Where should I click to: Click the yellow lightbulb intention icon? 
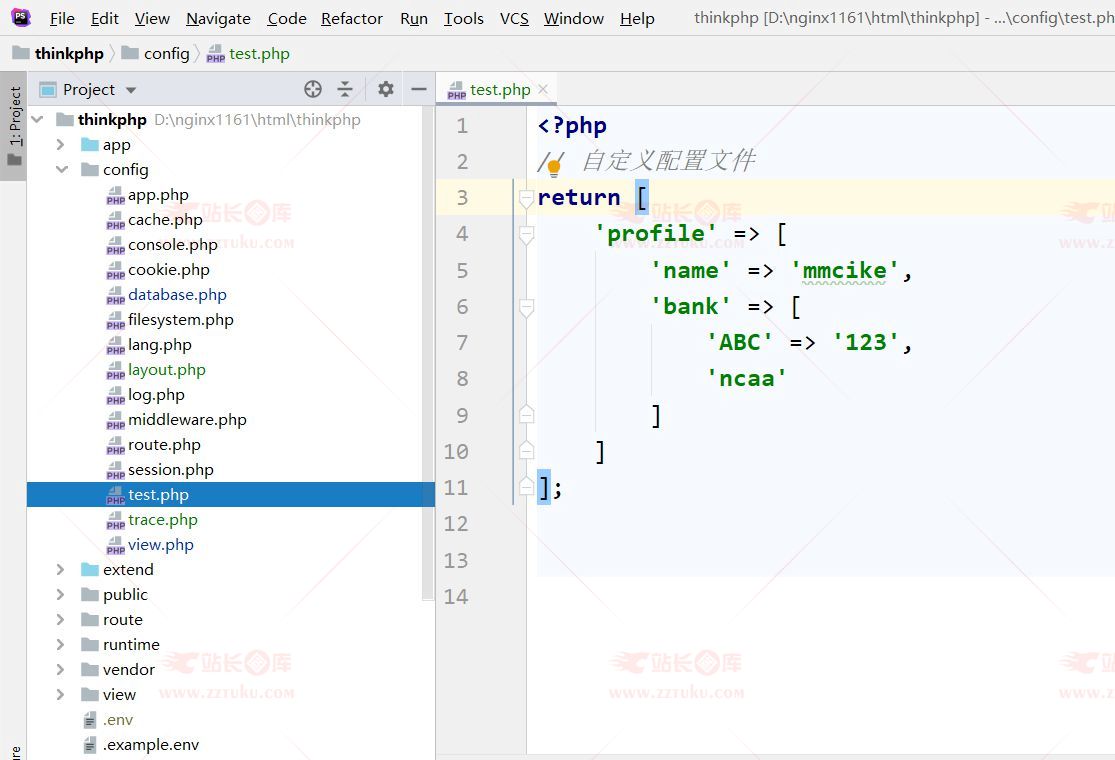point(553,168)
